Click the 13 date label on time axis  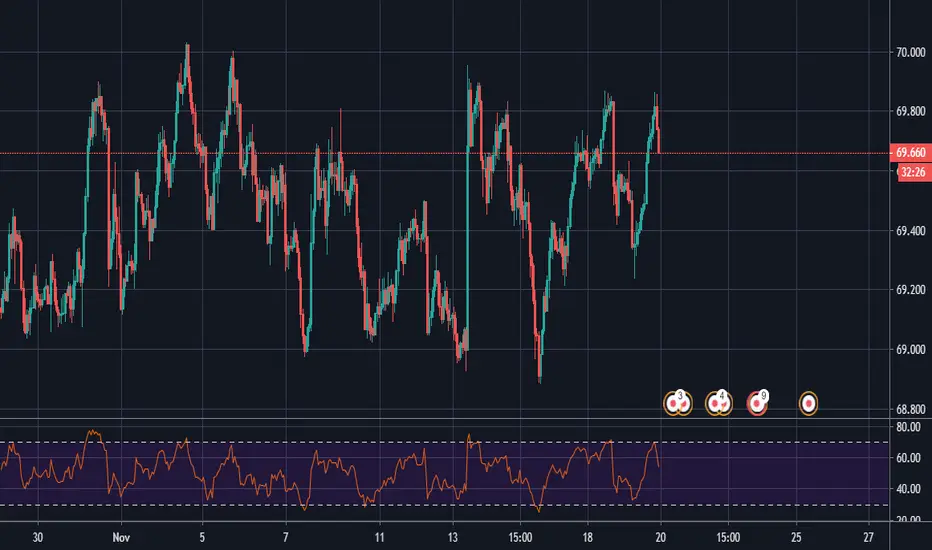coord(453,538)
